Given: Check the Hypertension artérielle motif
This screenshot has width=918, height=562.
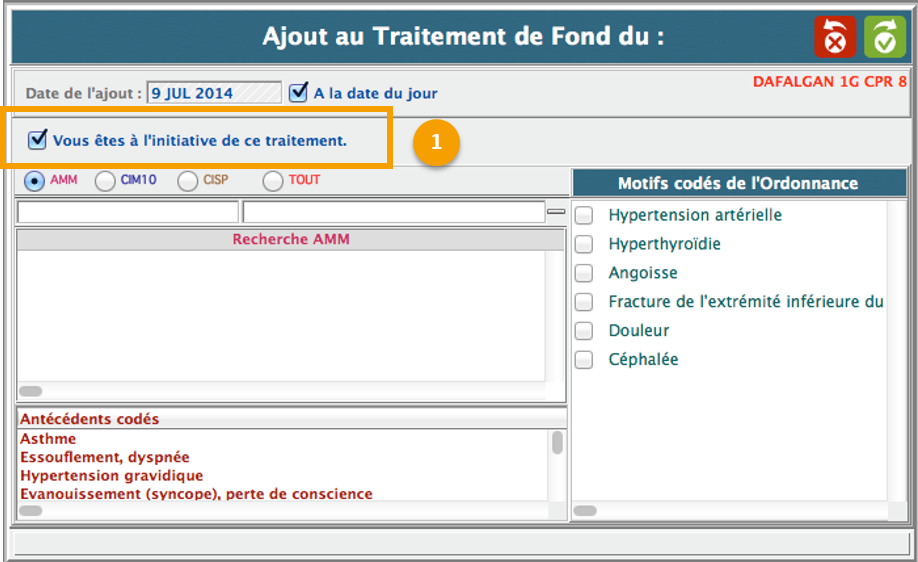Looking at the screenshot, I should [584, 215].
